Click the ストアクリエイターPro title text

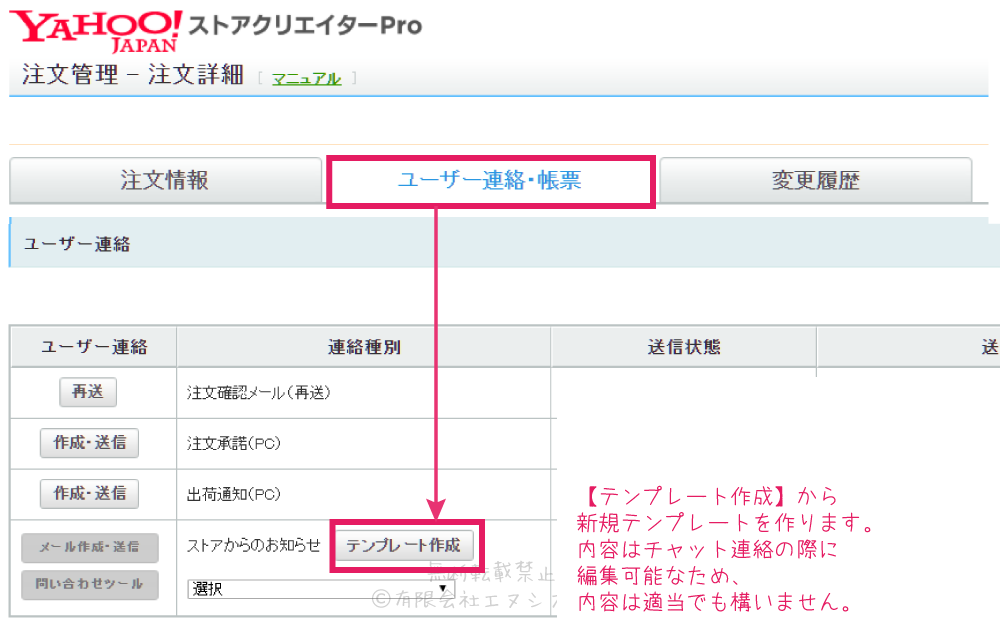(305, 26)
